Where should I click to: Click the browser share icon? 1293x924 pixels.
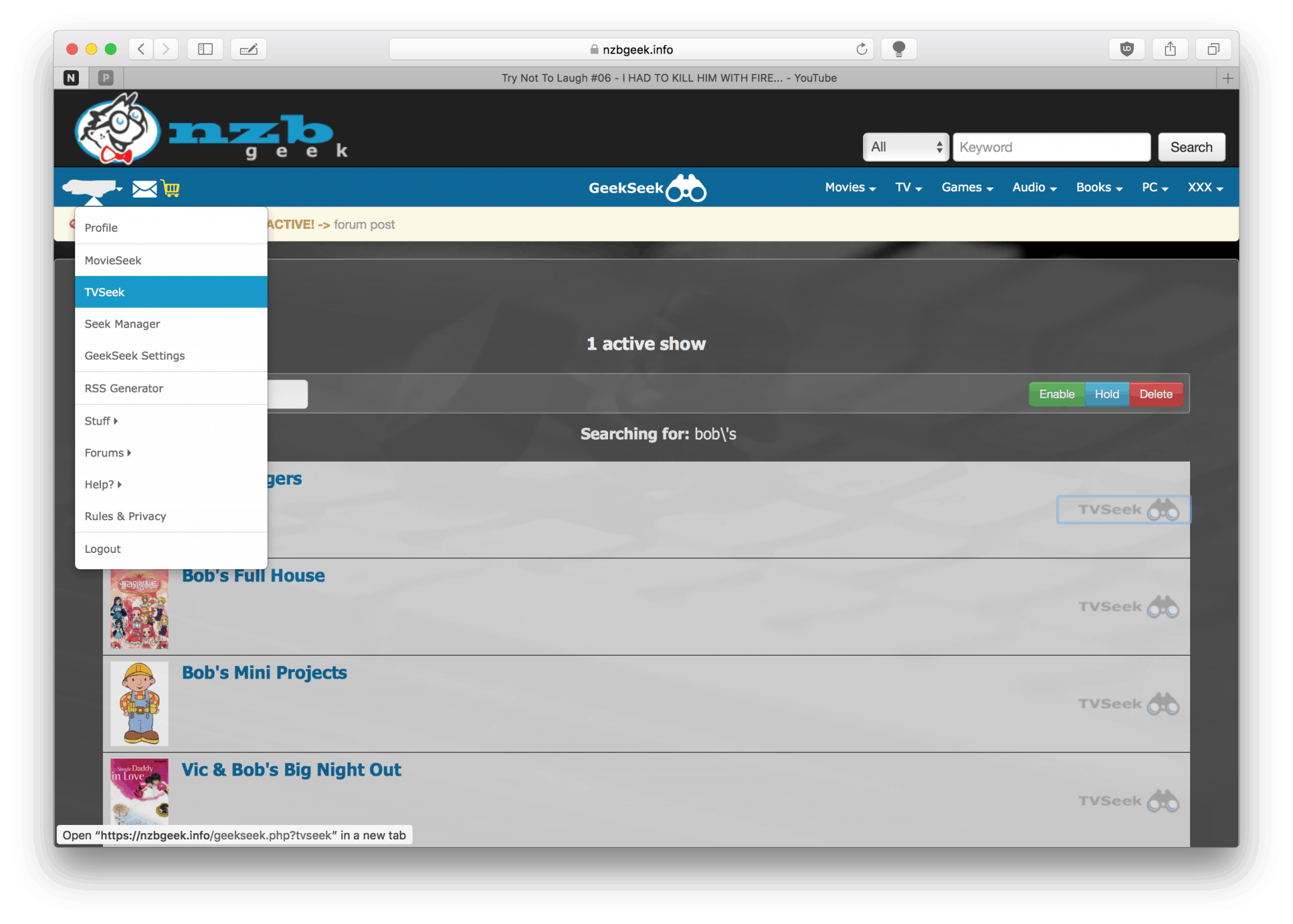tap(1170, 49)
